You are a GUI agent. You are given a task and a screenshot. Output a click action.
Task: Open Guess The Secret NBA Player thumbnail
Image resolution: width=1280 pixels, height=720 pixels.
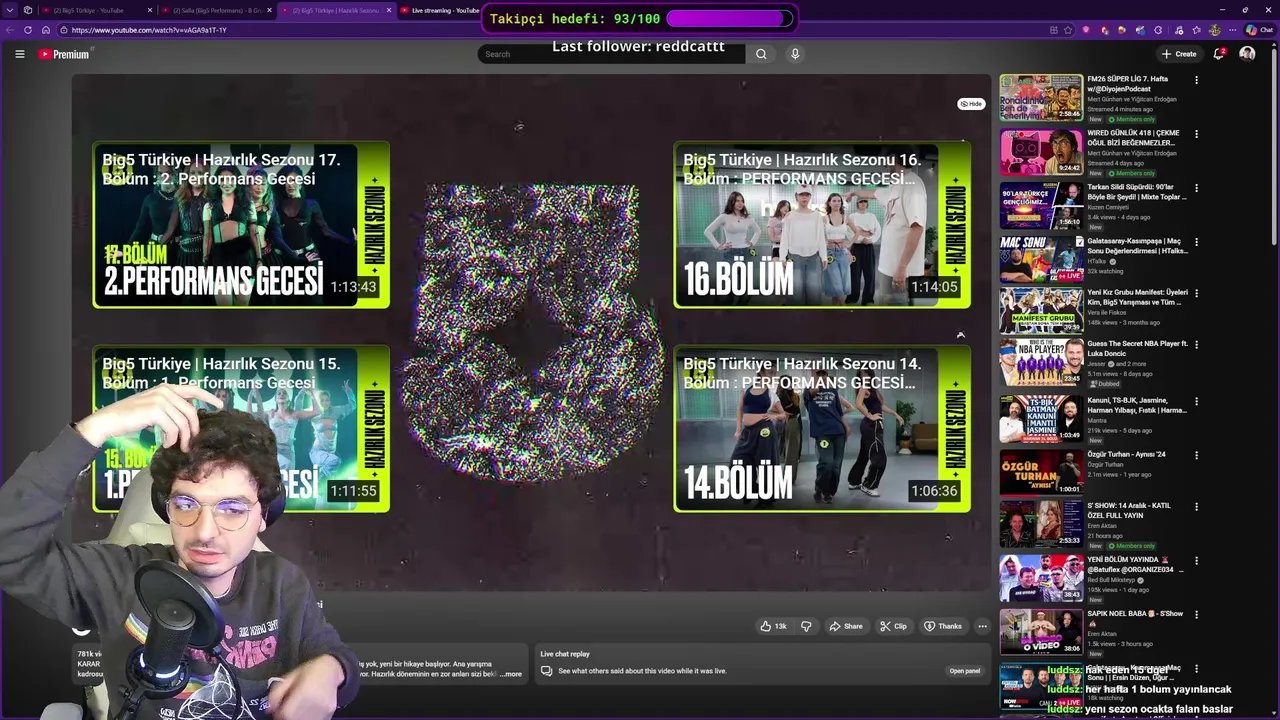pyautogui.click(x=1041, y=362)
